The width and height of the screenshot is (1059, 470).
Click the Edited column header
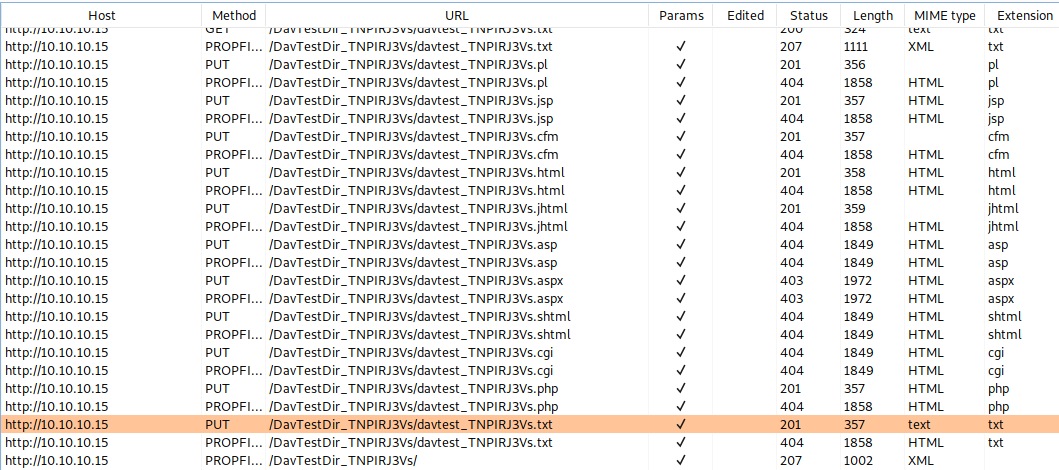(745, 15)
